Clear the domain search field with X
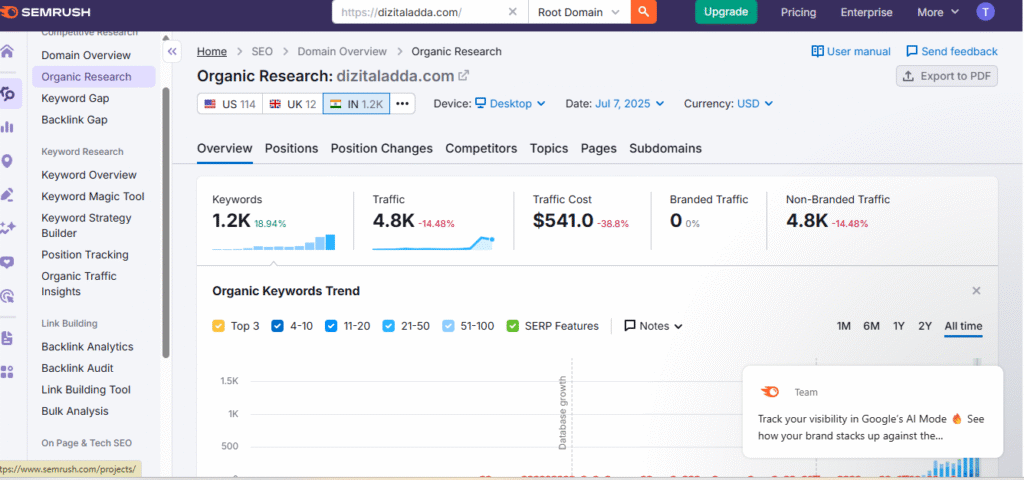Viewport: 1024px width, 480px height. coord(513,12)
